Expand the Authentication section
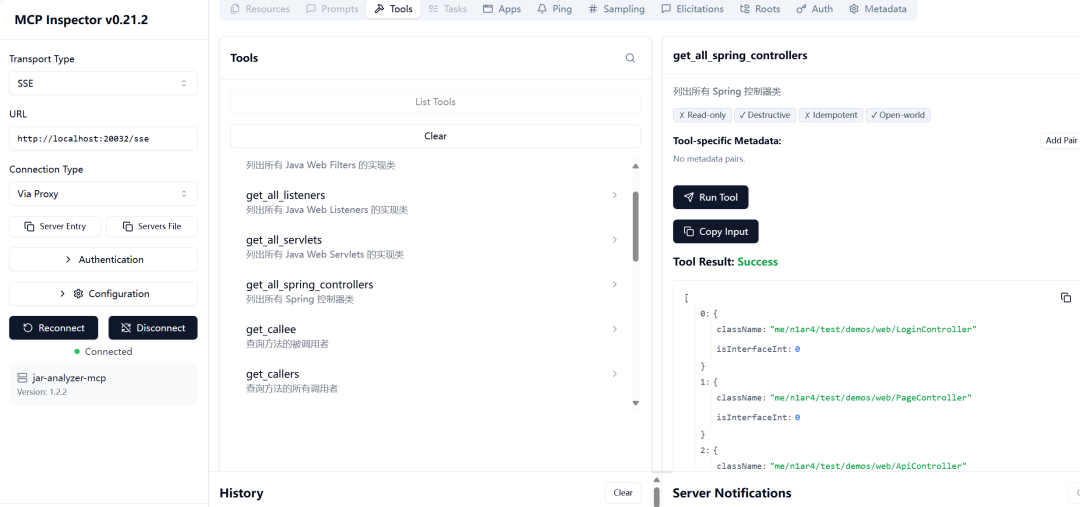This screenshot has height=507, width=1080. 103,260
